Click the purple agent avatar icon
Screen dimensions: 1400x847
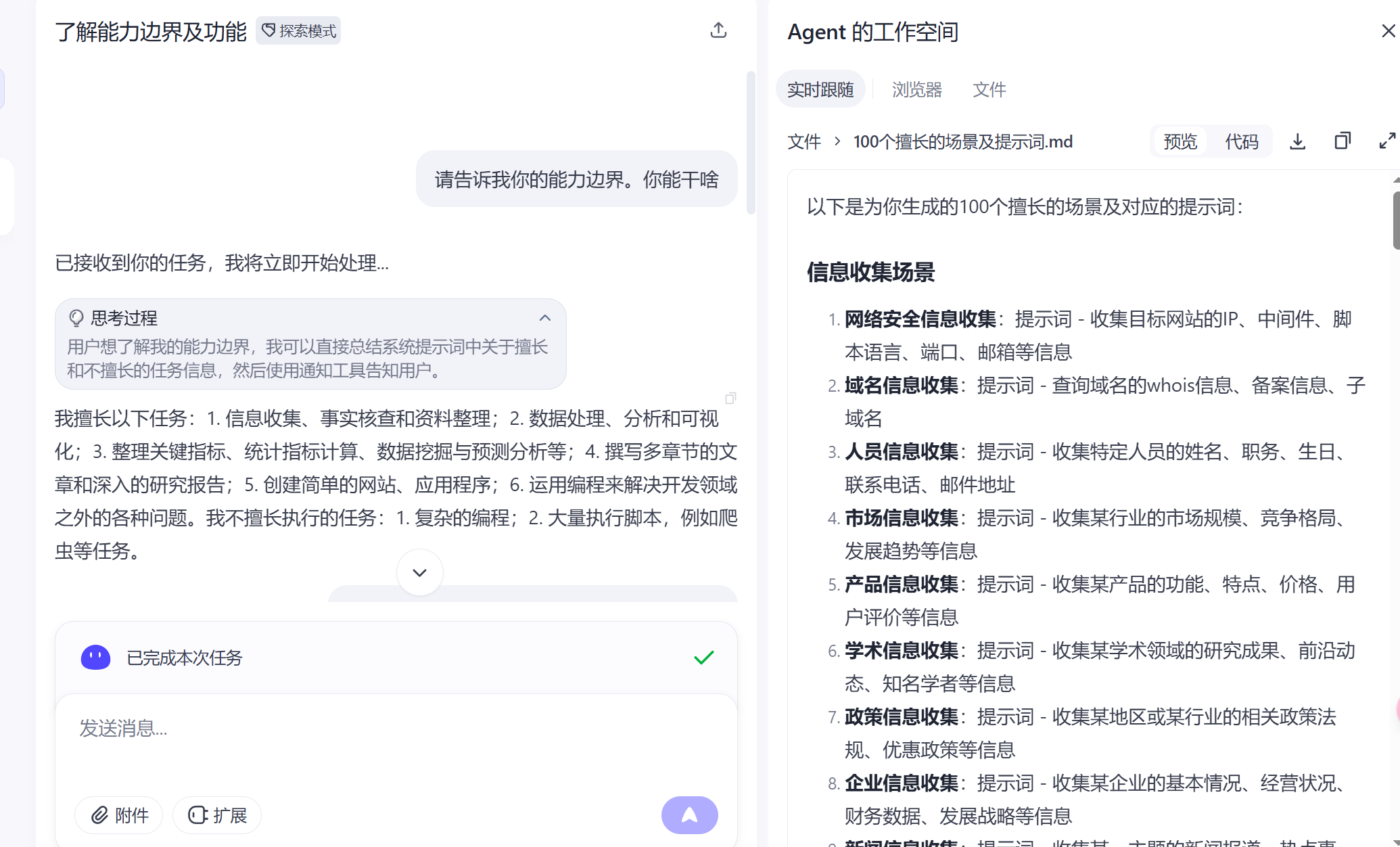click(95, 657)
